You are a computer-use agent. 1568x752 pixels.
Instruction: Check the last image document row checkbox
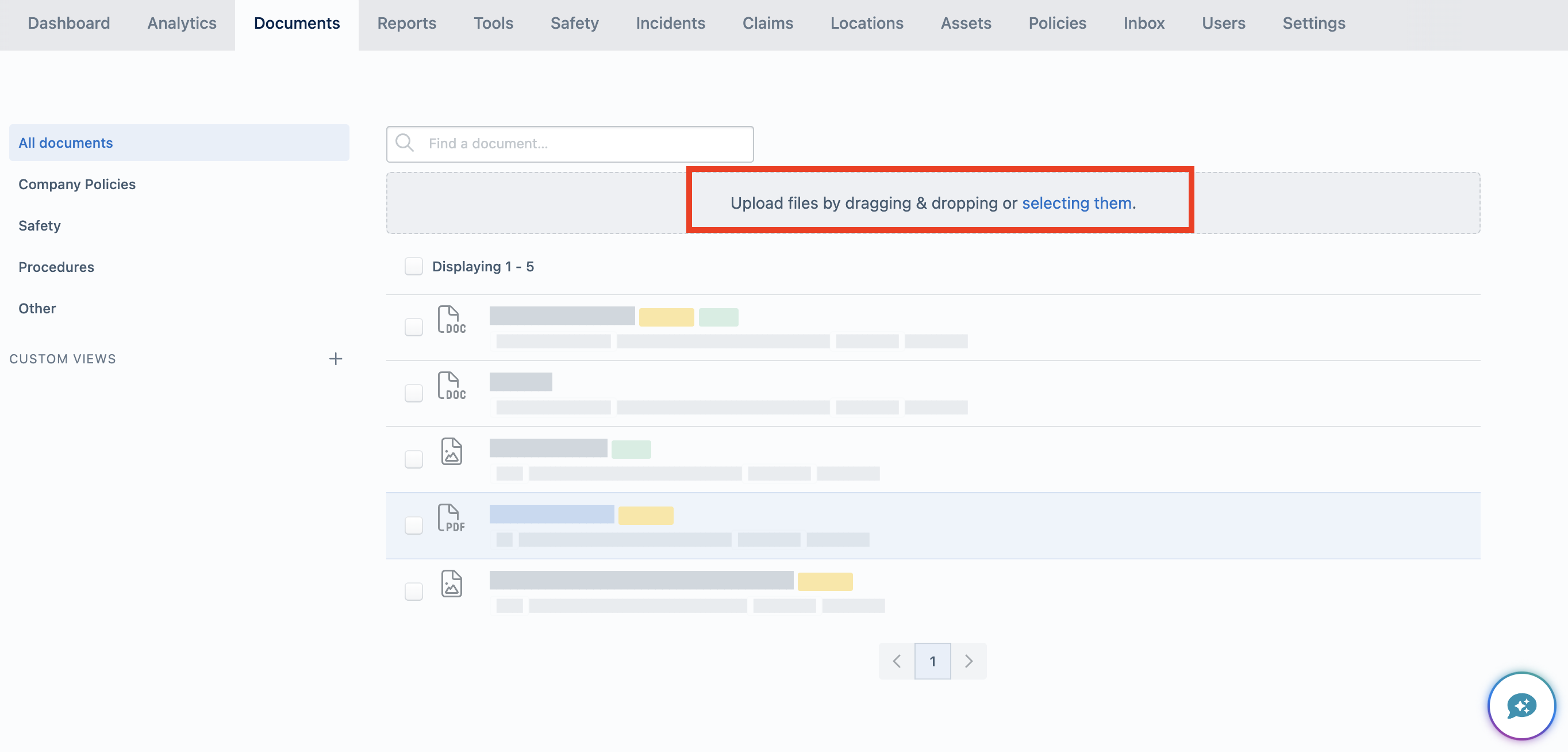(413, 591)
